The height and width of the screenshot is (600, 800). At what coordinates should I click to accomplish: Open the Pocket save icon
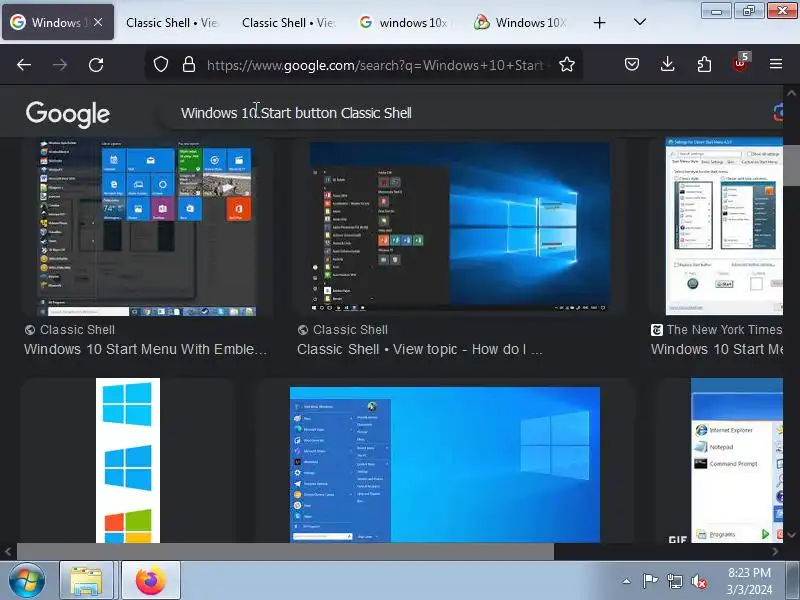632,64
